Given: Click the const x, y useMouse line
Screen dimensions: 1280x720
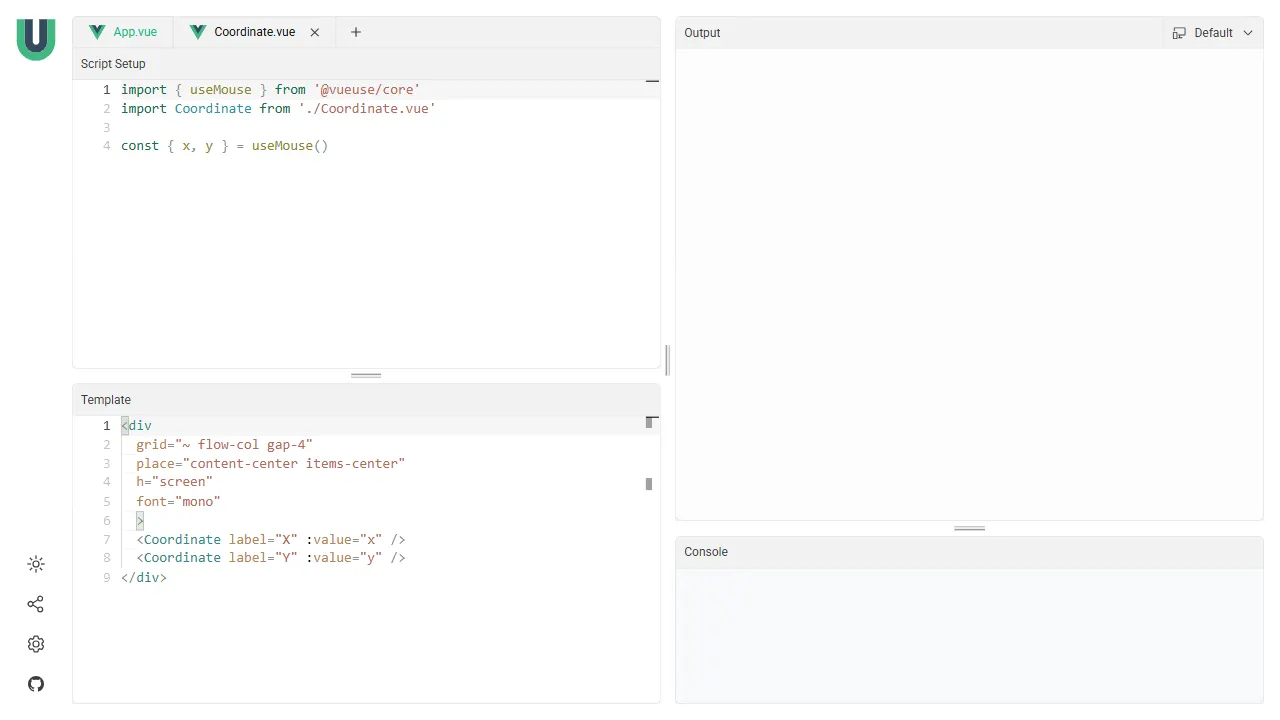Looking at the screenshot, I should 224,146.
